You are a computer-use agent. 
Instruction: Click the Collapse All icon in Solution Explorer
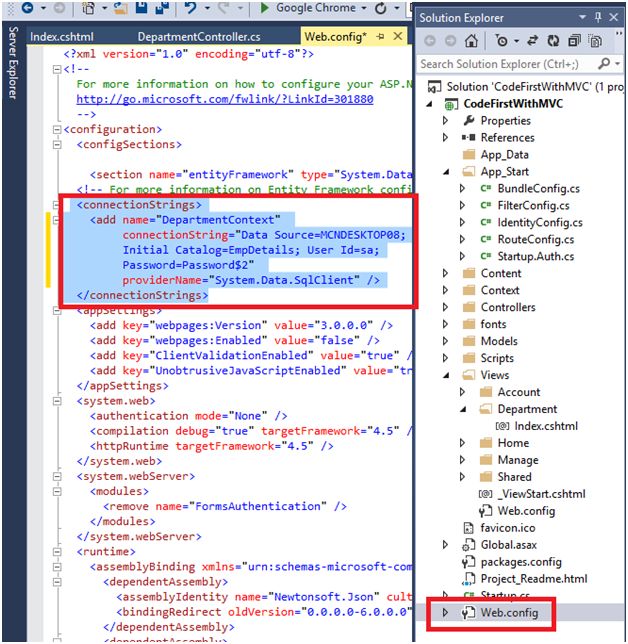(574, 41)
